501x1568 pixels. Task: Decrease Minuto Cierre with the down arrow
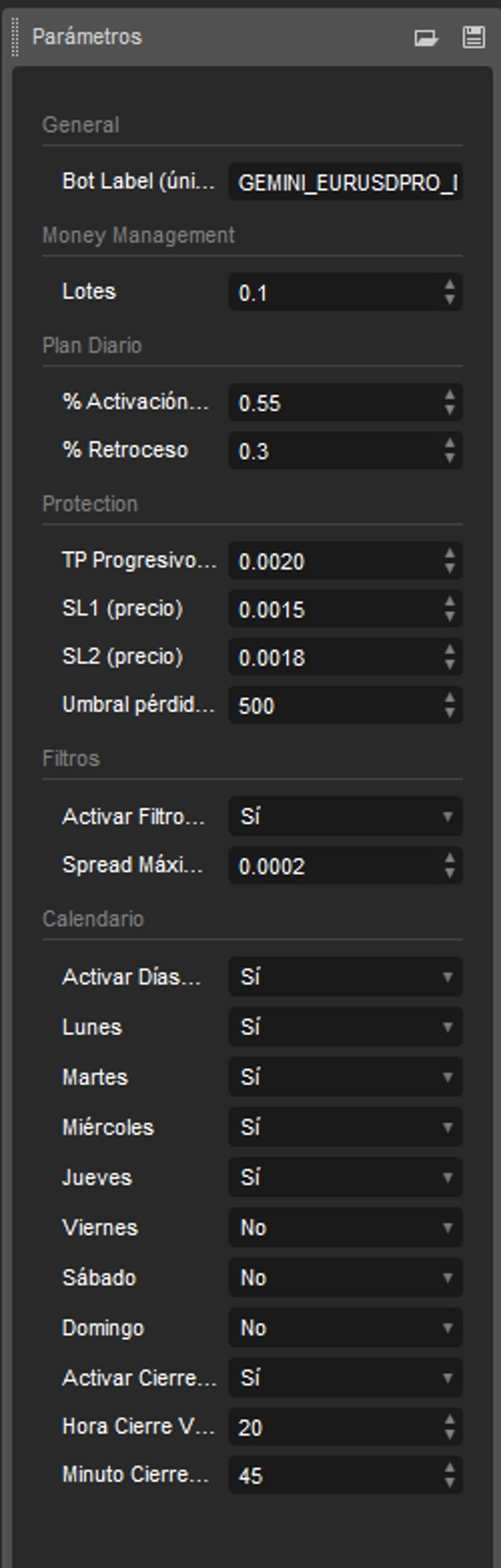tap(450, 1483)
